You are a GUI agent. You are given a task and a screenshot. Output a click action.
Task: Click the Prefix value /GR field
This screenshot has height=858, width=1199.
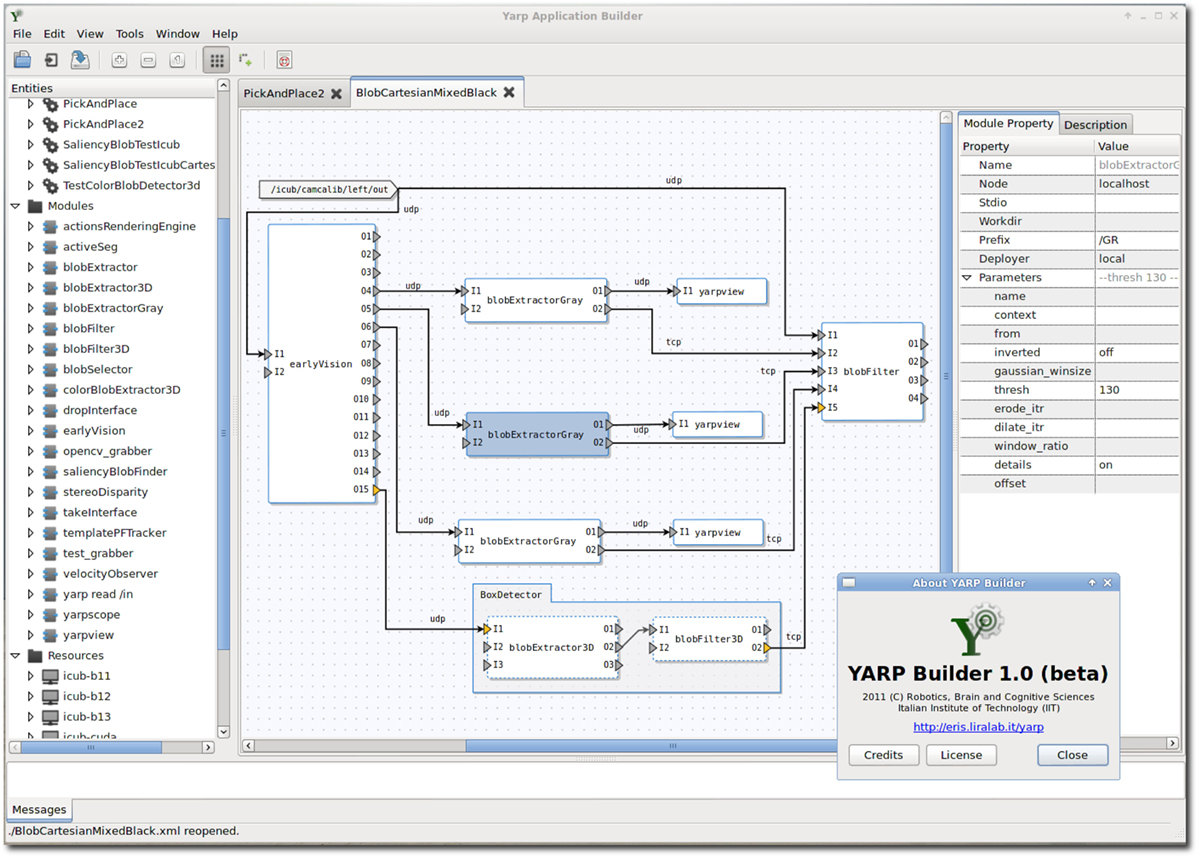(1137, 240)
